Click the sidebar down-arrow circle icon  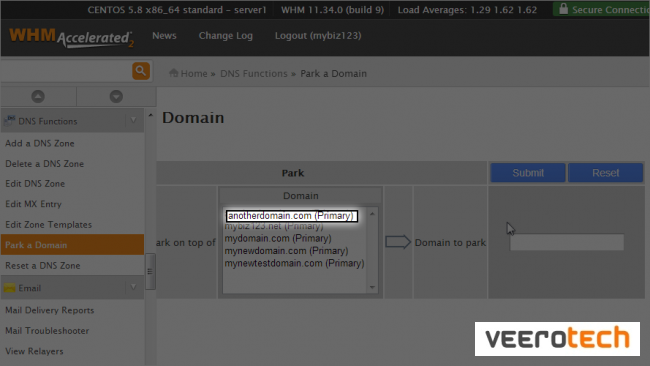[x=116, y=97]
